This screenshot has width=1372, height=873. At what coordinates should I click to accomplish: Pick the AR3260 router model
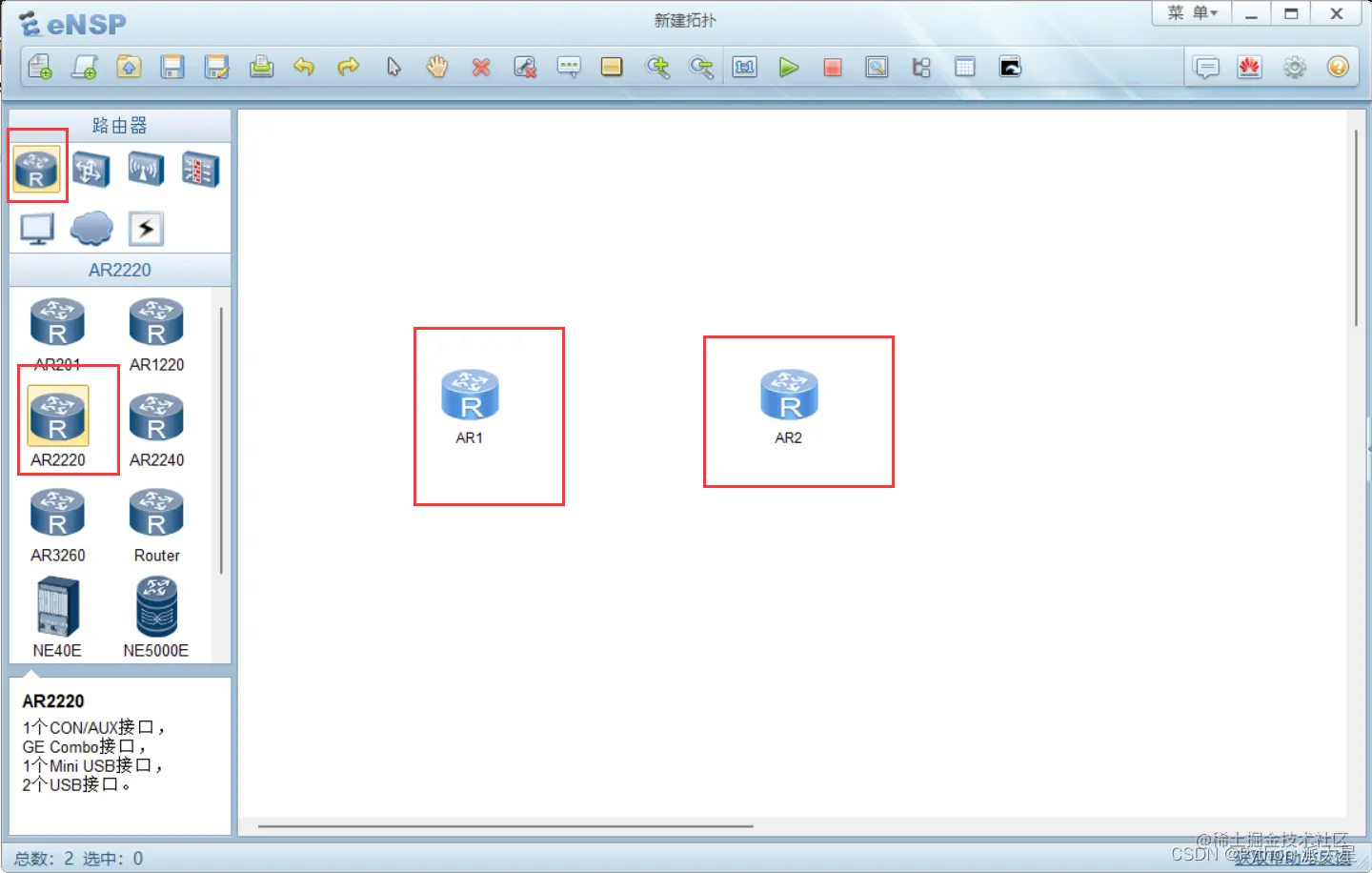57,524
